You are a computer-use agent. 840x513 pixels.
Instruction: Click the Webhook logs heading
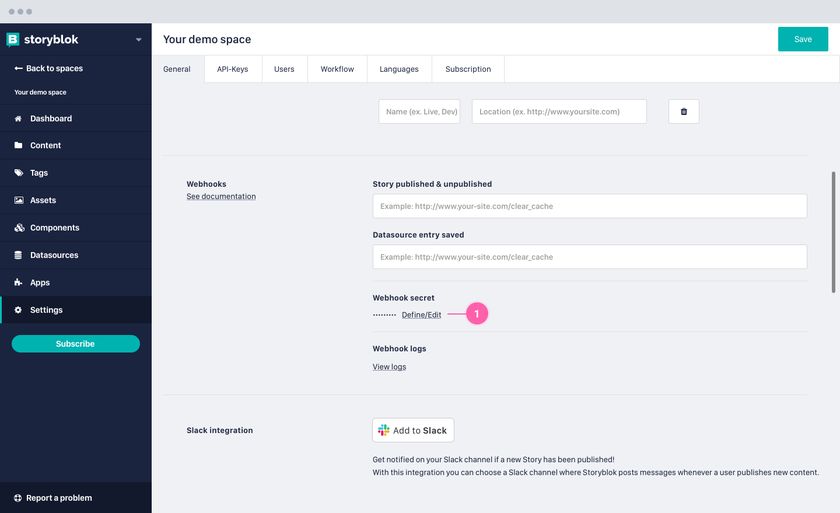399,349
